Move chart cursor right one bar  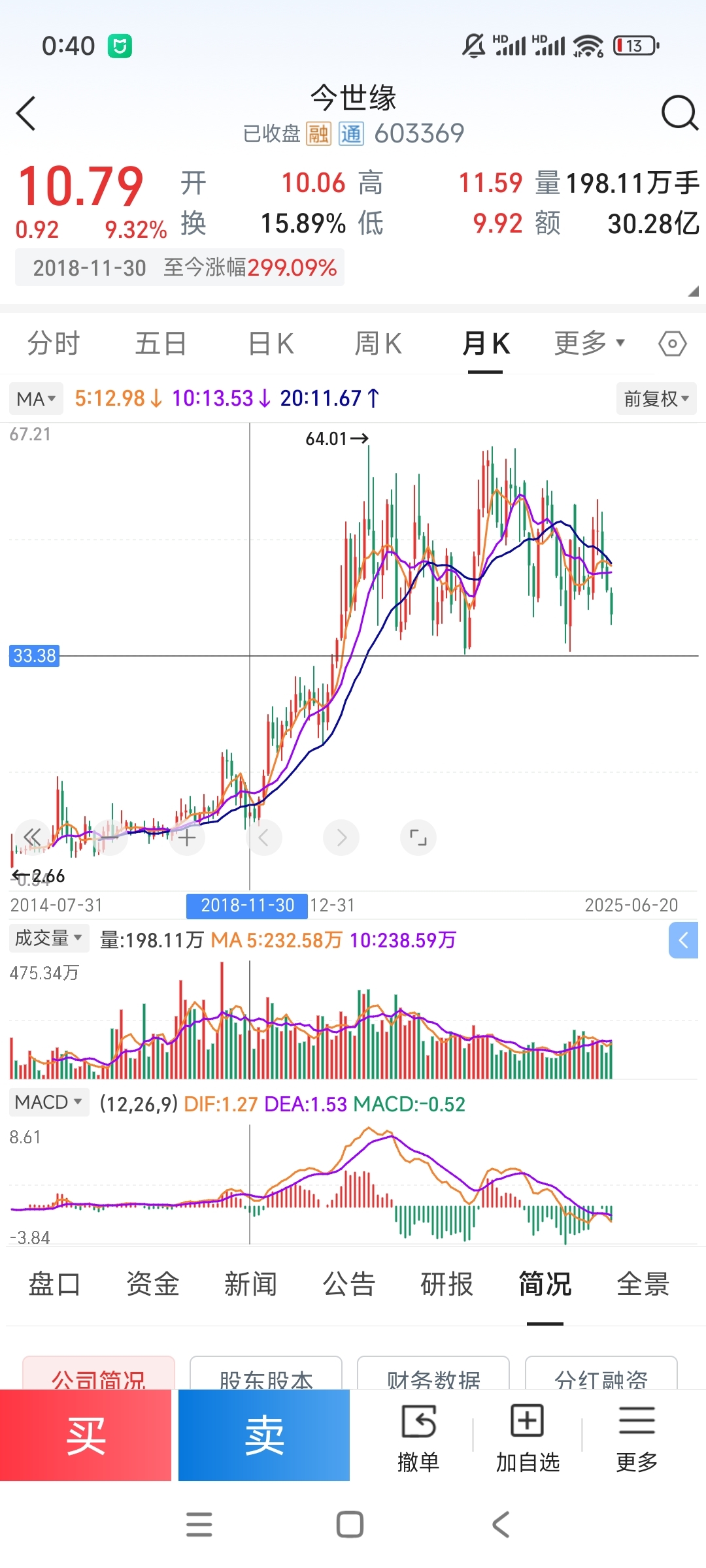[341, 837]
